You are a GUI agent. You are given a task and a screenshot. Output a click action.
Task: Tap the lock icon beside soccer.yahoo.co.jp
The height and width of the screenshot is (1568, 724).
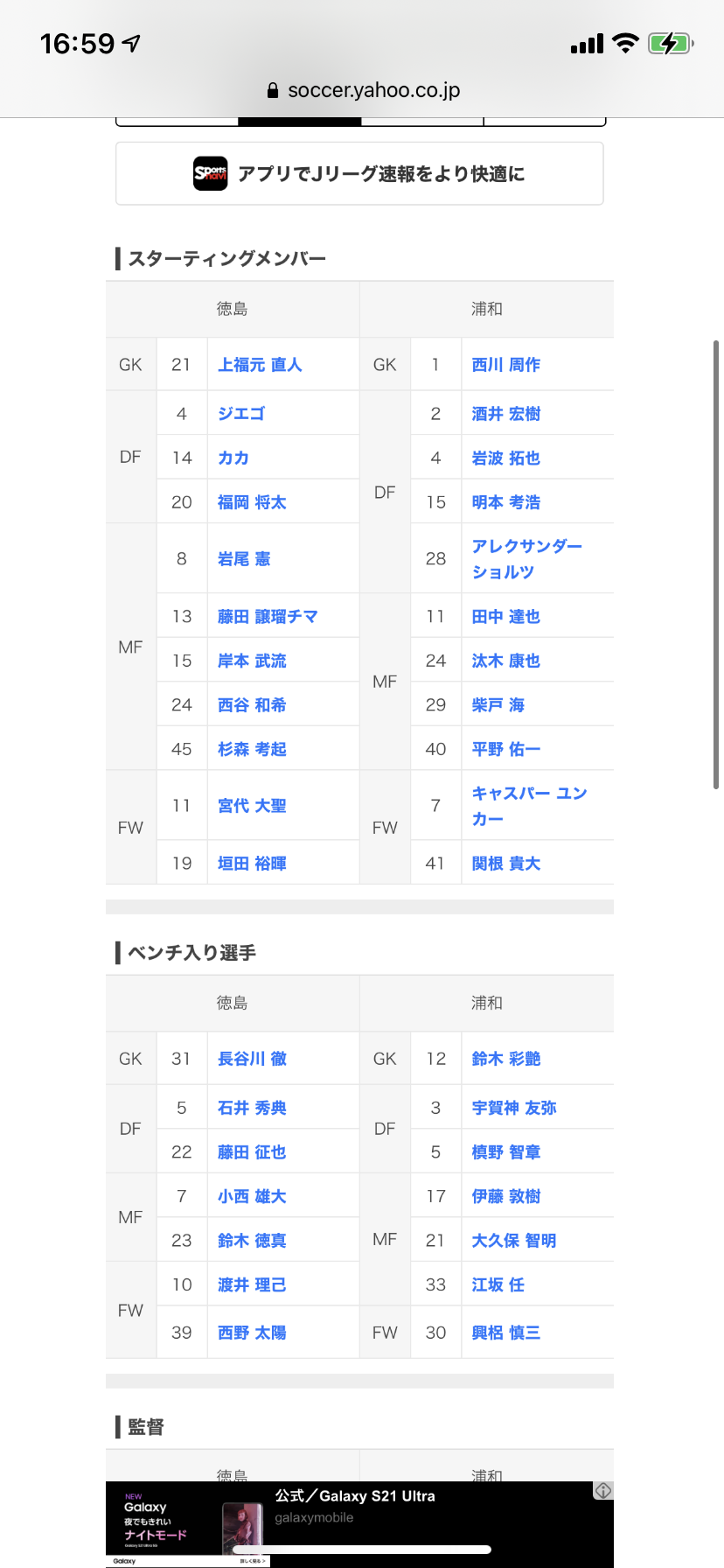(273, 90)
